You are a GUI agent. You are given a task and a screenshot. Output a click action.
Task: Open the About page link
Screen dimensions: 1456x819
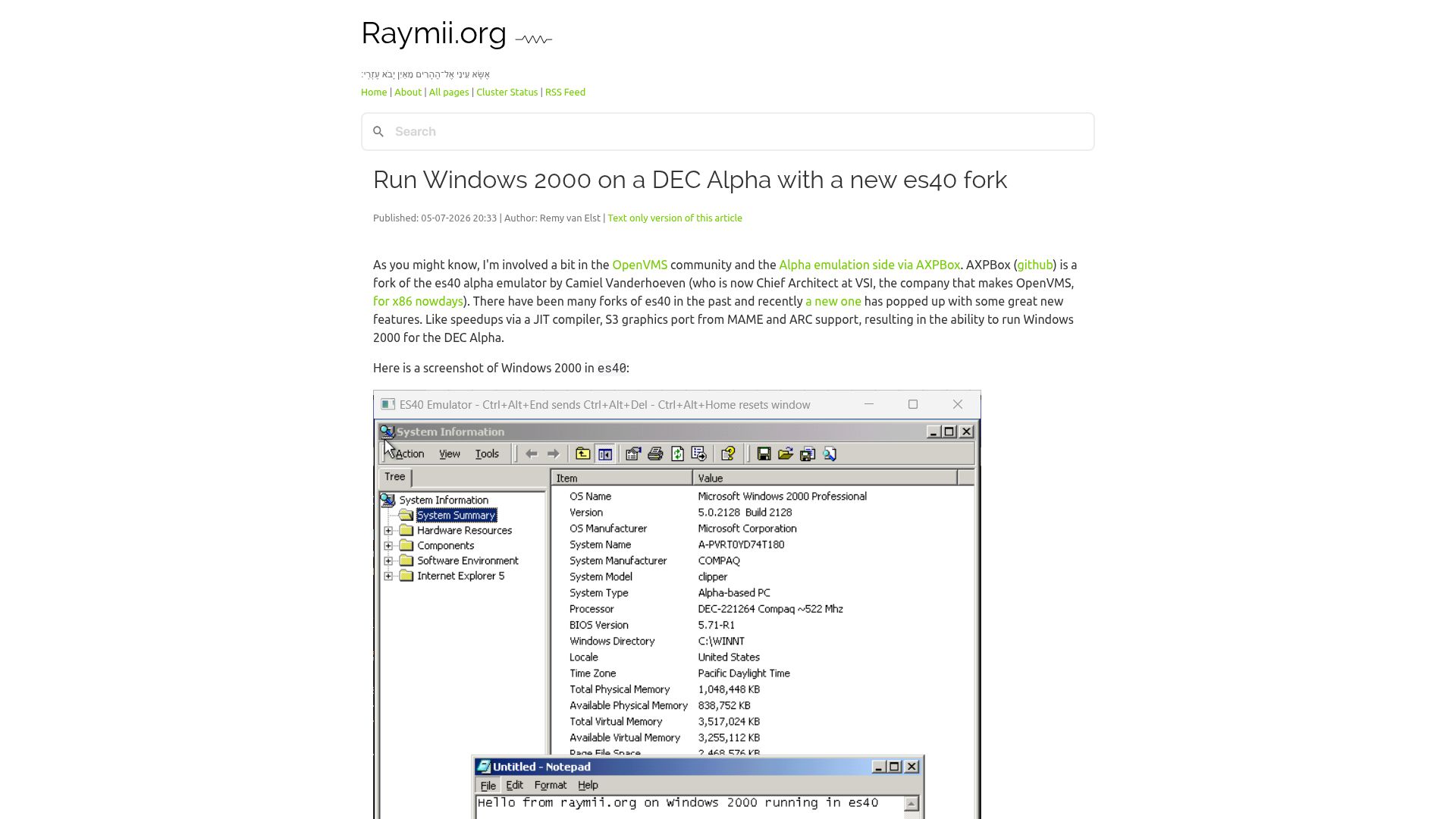pyautogui.click(x=408, y=93)
